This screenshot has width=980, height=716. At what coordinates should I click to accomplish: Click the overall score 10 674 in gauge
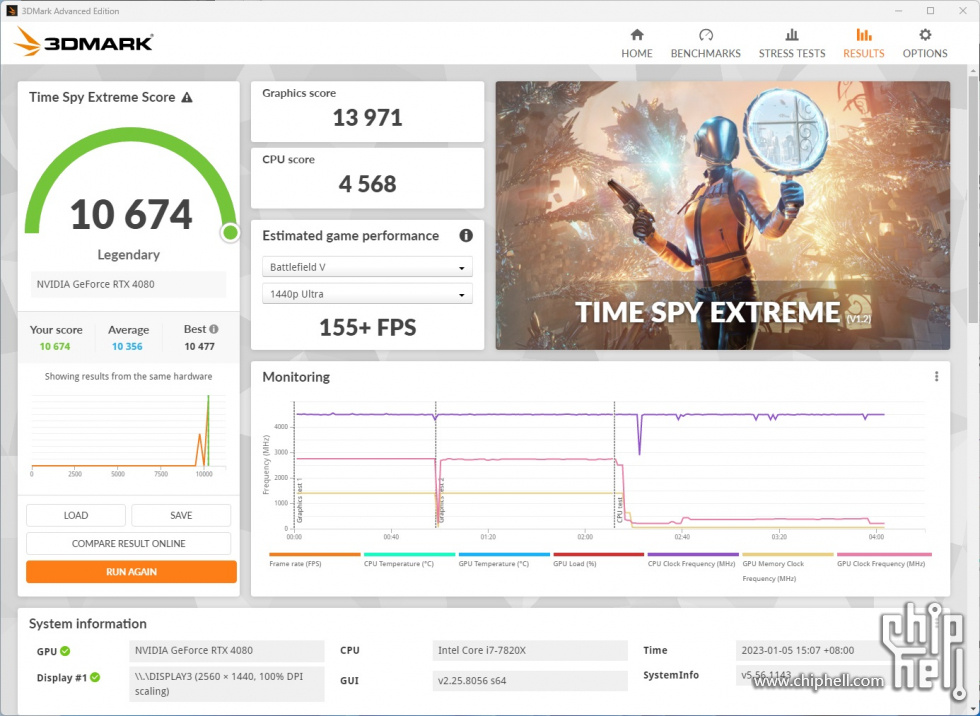point(131,214)
